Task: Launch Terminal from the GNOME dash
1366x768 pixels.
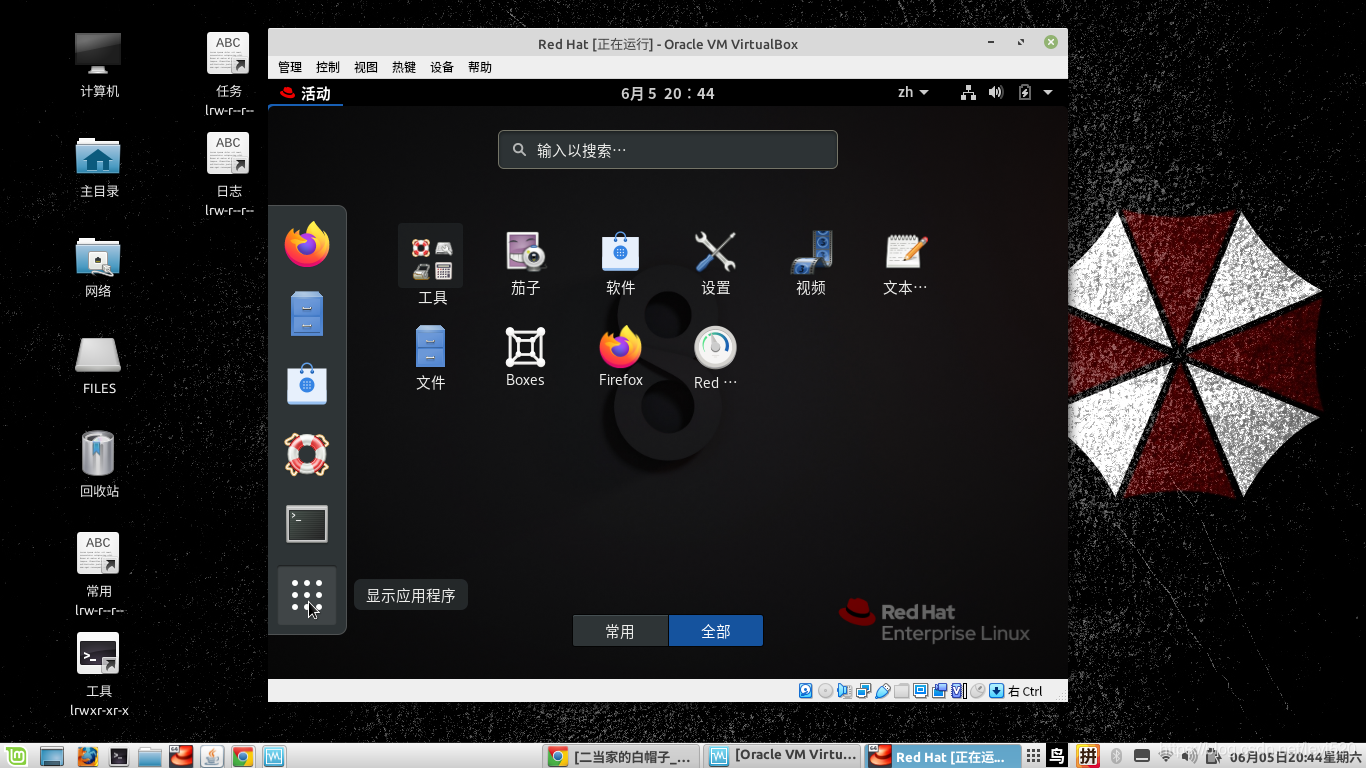Action: tap(307, 524)
